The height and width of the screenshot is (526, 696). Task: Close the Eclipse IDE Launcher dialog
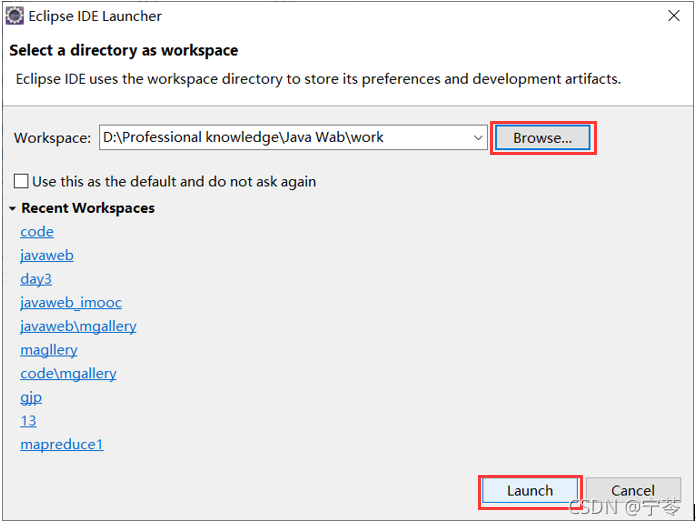point(673,16)
